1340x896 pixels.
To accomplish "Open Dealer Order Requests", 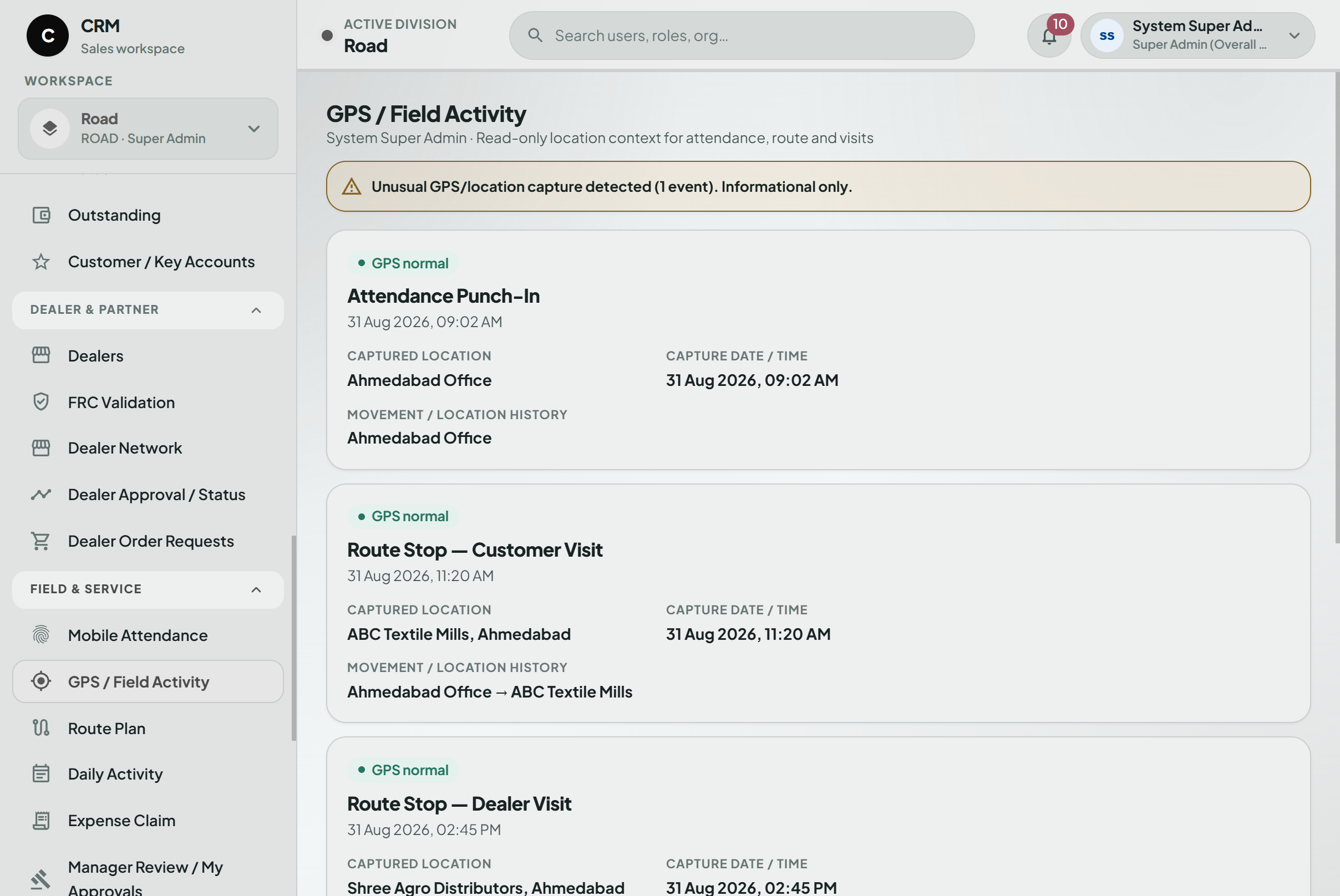I will [148, 541].
